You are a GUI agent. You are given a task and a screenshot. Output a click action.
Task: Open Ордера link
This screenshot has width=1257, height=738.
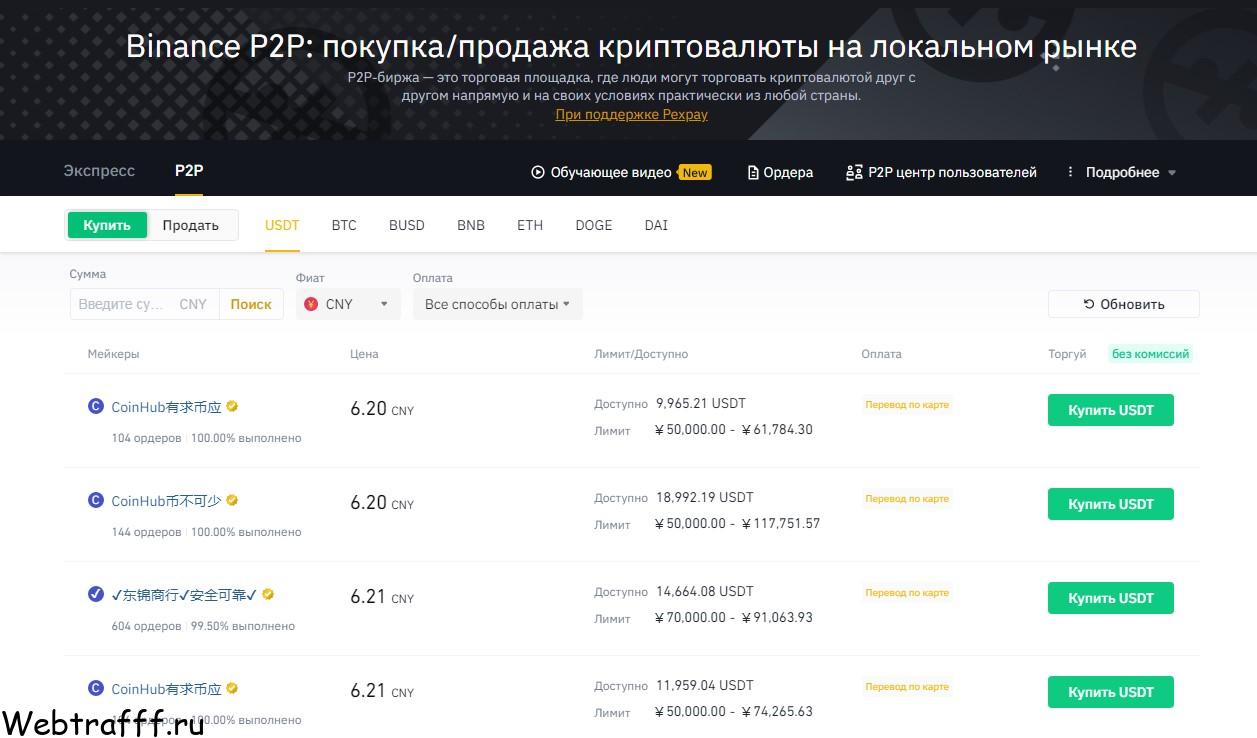(788, 172)
